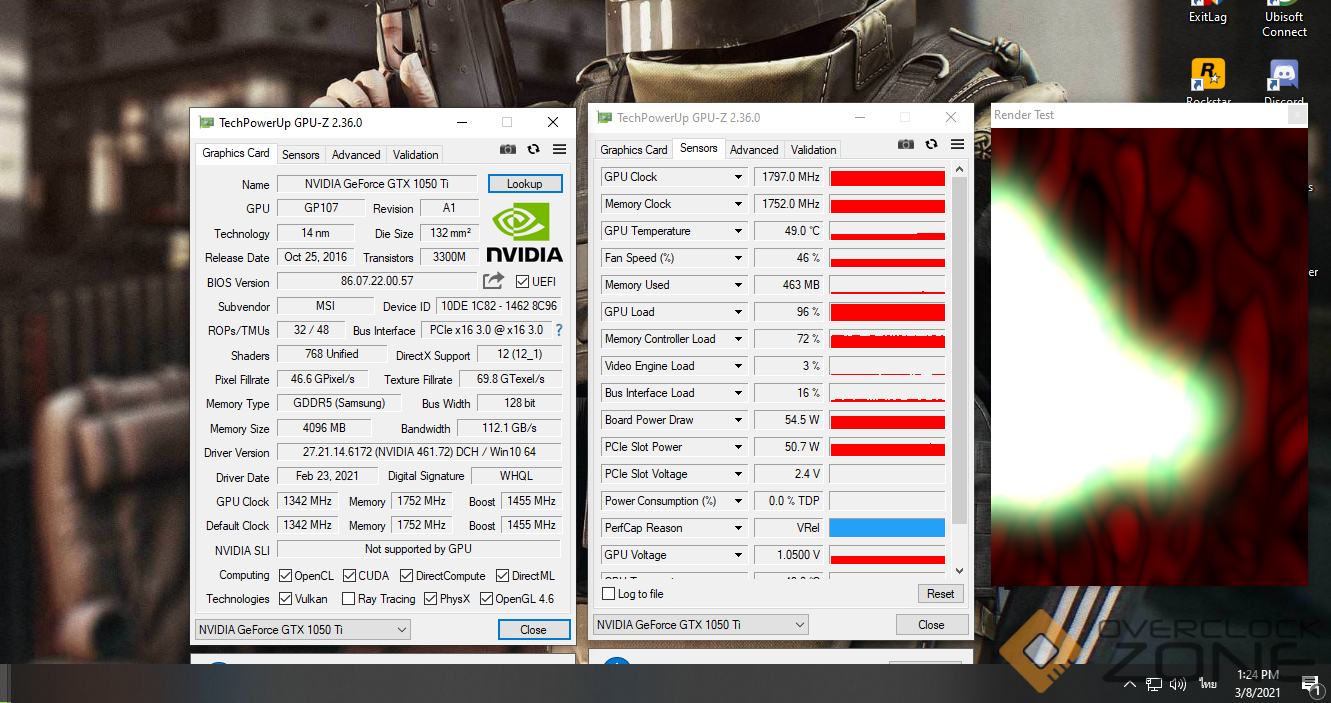Toggle the OpenGL 4.6 checkbox
Image resolution: width=1331 pixels, height=703 pixels.
486,599
